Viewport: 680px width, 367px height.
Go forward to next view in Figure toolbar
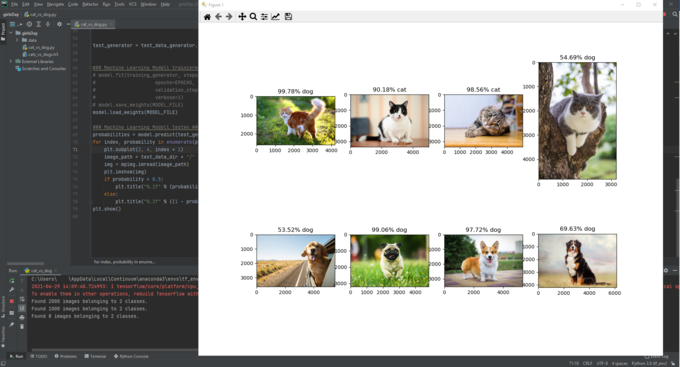click(229, 17)
